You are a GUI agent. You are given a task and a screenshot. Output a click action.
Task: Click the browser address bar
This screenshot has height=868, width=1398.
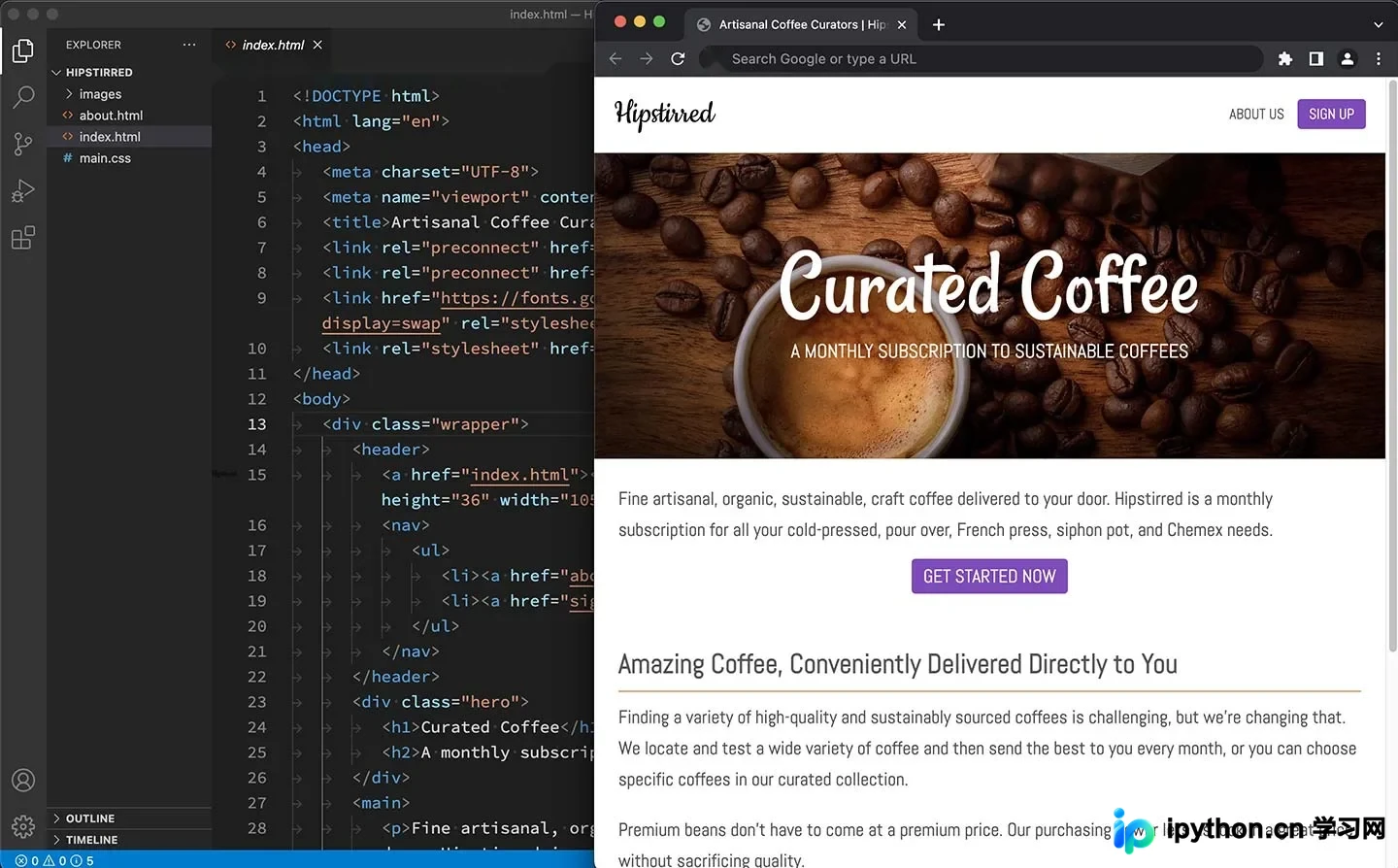coord(990,58)
